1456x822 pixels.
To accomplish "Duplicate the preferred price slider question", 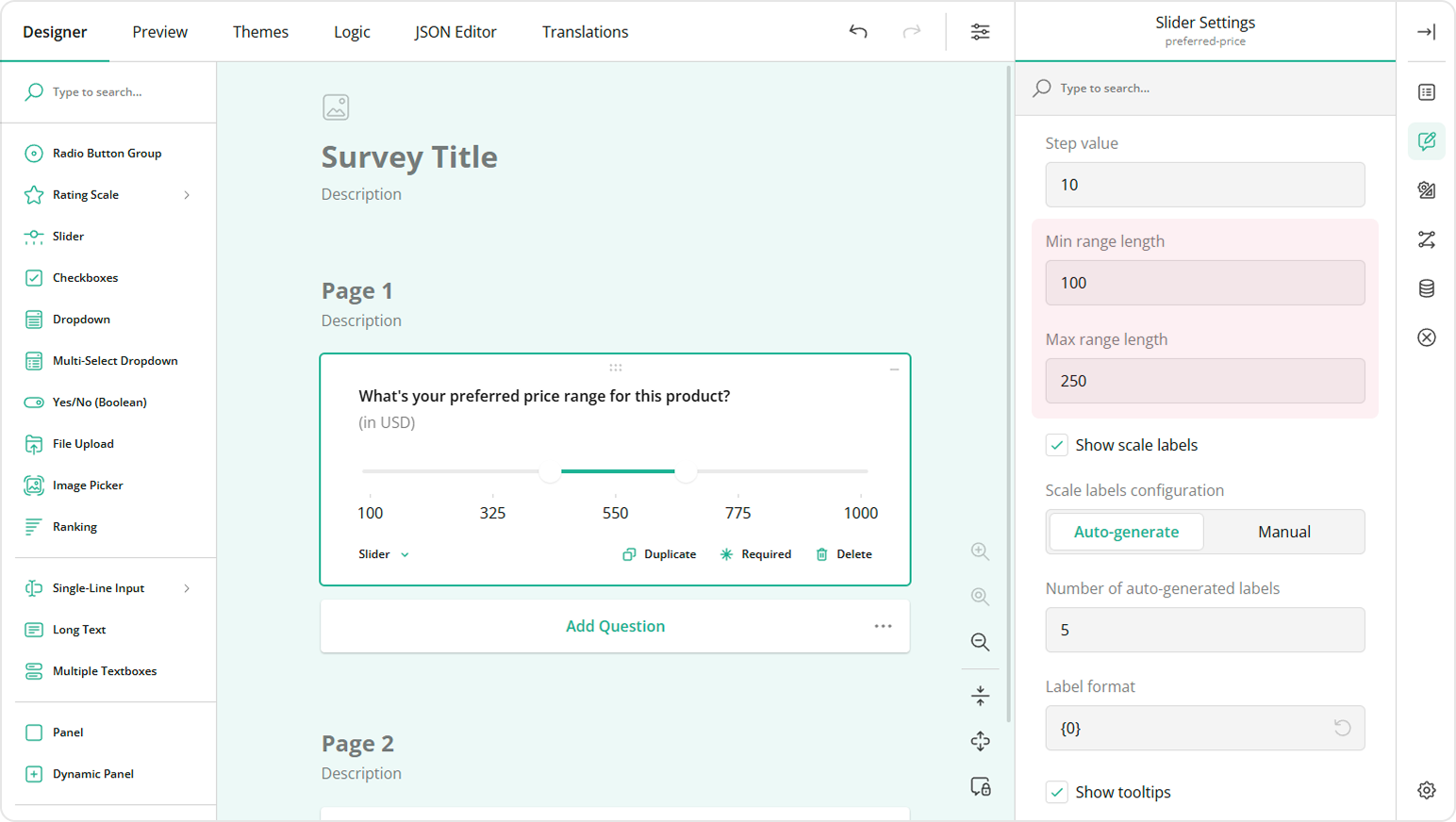I will click(x=658, y=554).
